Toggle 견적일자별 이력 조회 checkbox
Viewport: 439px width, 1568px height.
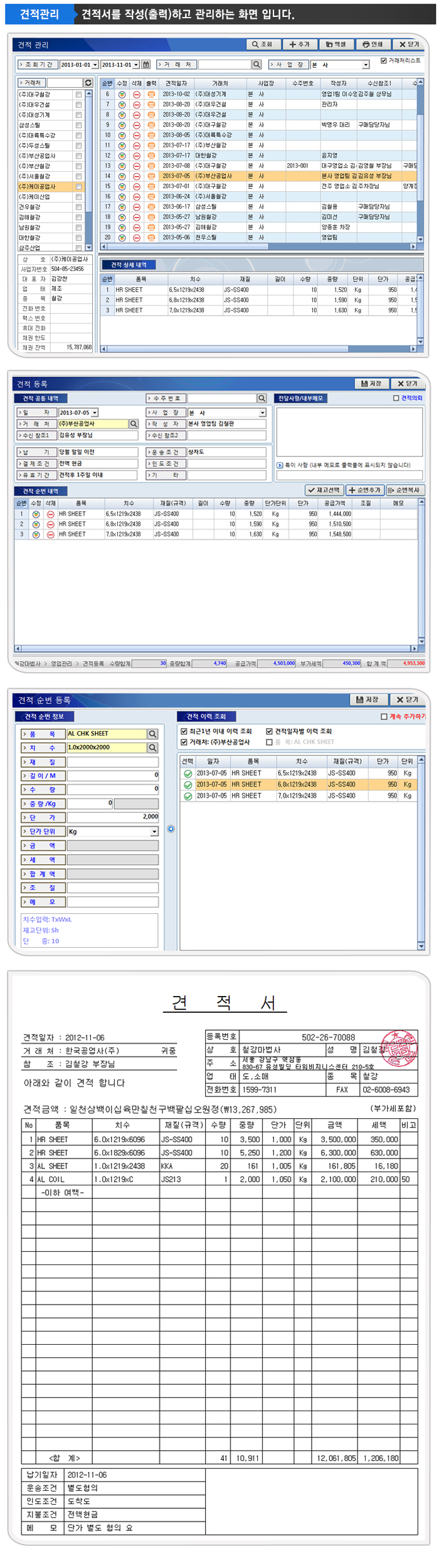269,732
